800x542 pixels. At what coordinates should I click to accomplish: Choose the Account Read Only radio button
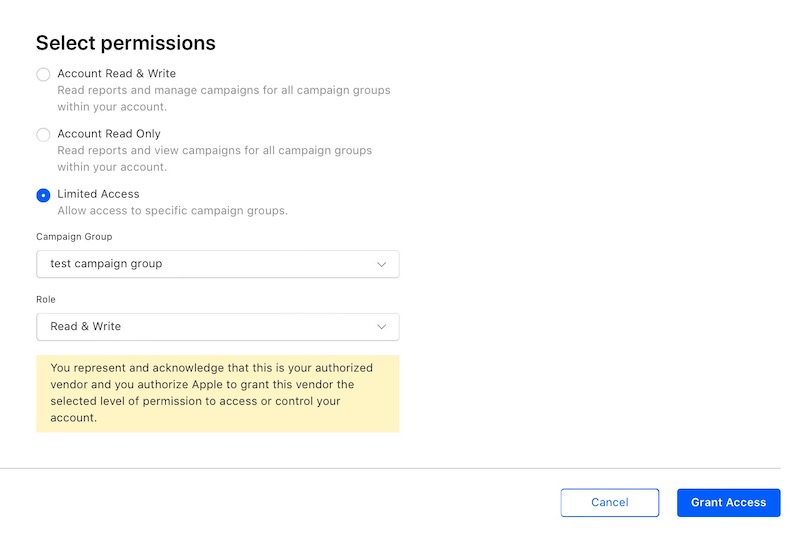pos(43,135)
